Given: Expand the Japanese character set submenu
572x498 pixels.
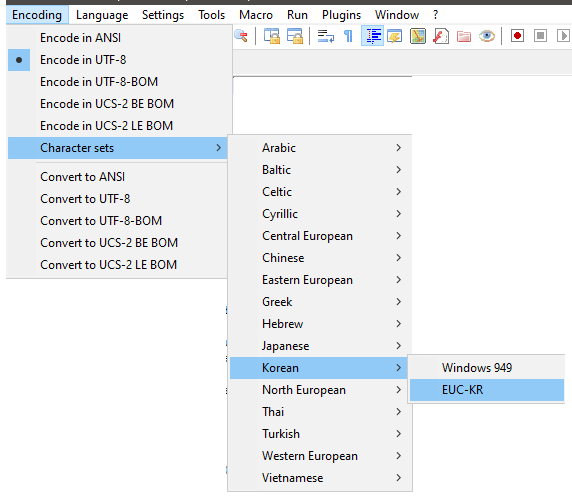Looking at the screenshot, I should coord(320,345).
